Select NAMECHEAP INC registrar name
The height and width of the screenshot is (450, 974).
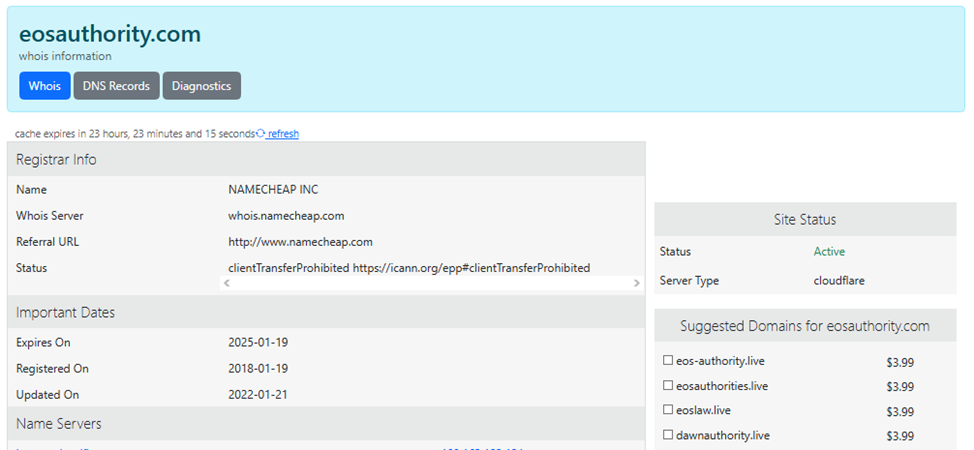pos(273,190)
